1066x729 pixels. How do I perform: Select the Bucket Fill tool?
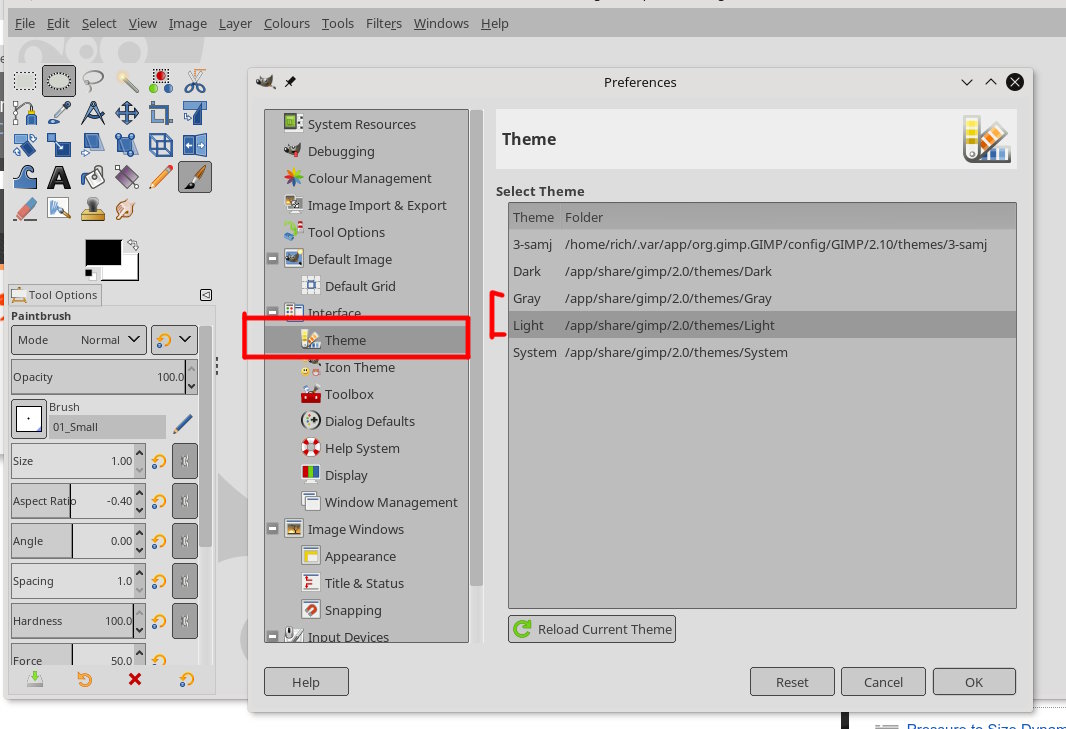tap(93, 177)
